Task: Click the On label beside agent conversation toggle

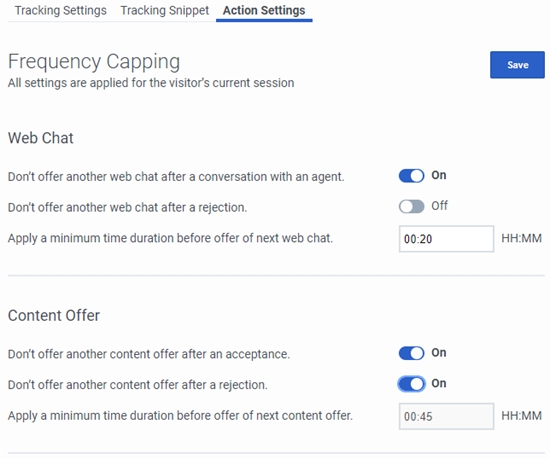Action: [439, 175]
